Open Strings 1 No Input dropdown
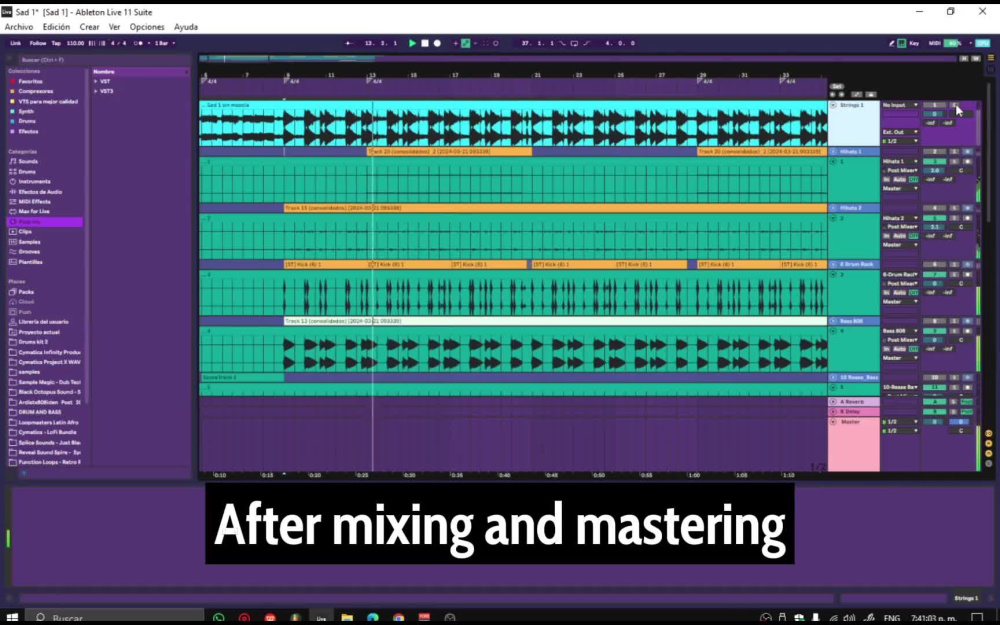Image resolution: width=1000 pixels, height=625 pixels. tap(900, 105)
